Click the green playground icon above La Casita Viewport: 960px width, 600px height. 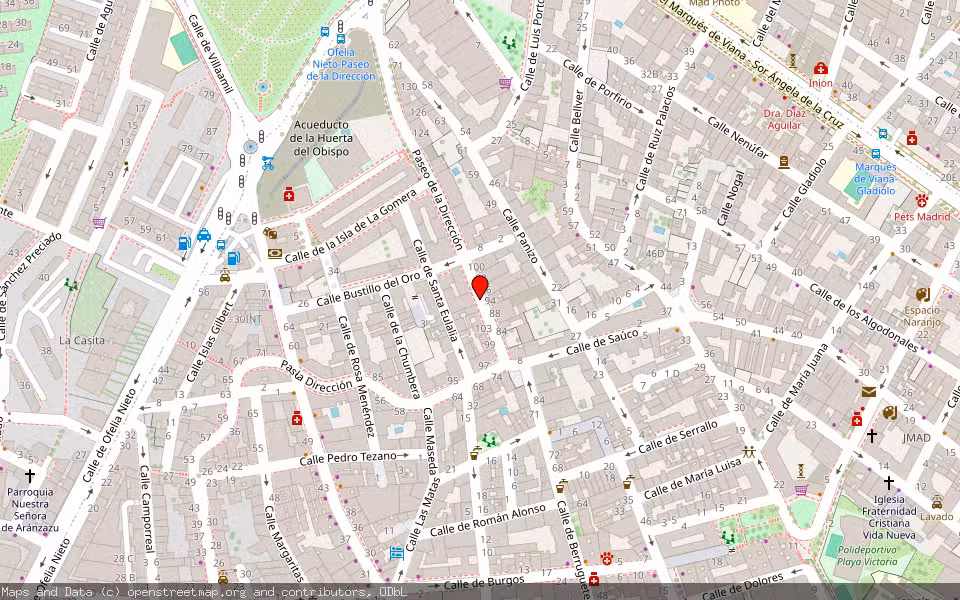pyautogui.click(x=72, y=285)
